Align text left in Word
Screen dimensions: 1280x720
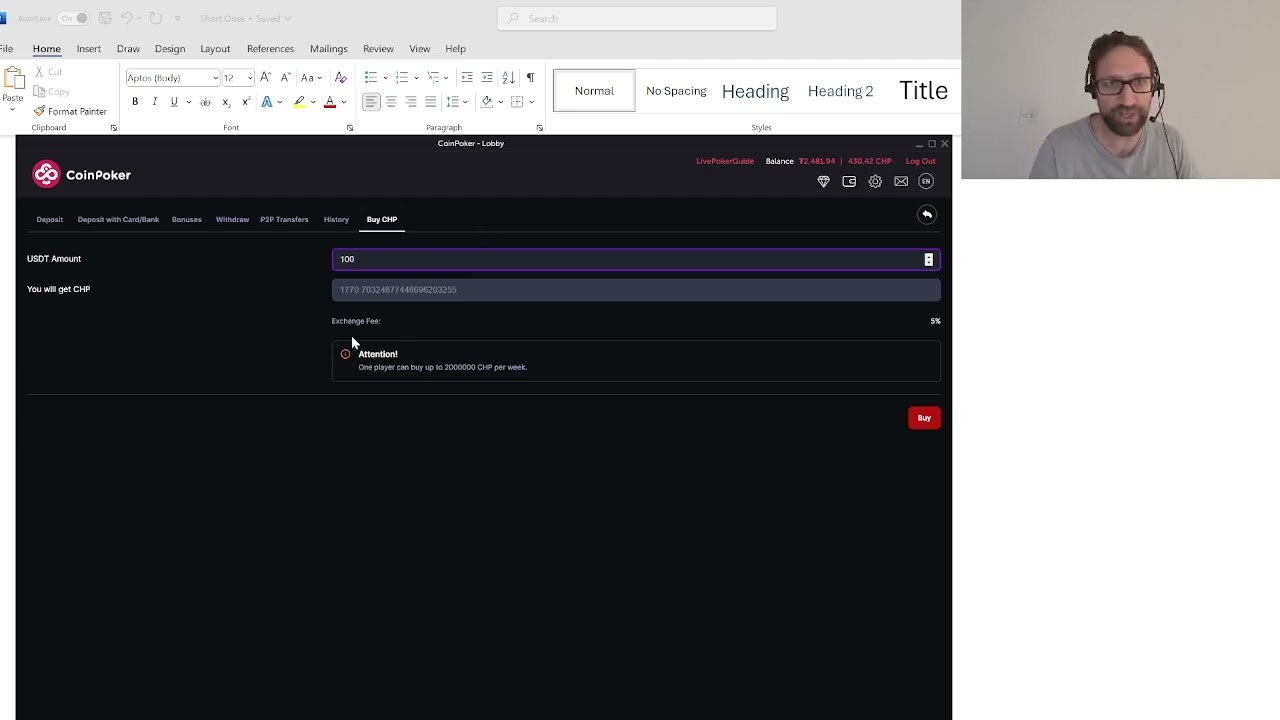pyautogui.click(x=371, y=102)
